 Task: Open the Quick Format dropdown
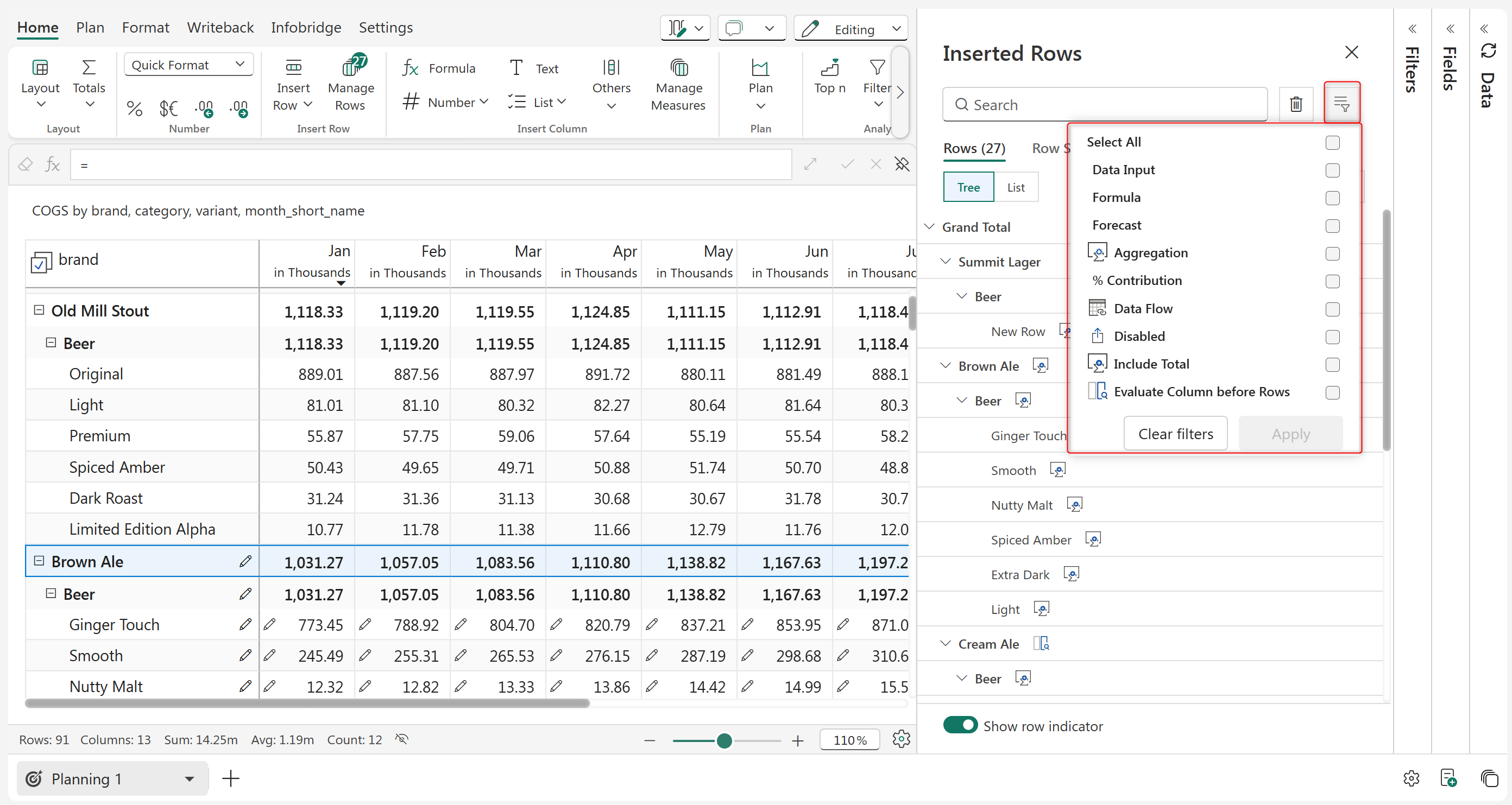click(x=188, y=65)
